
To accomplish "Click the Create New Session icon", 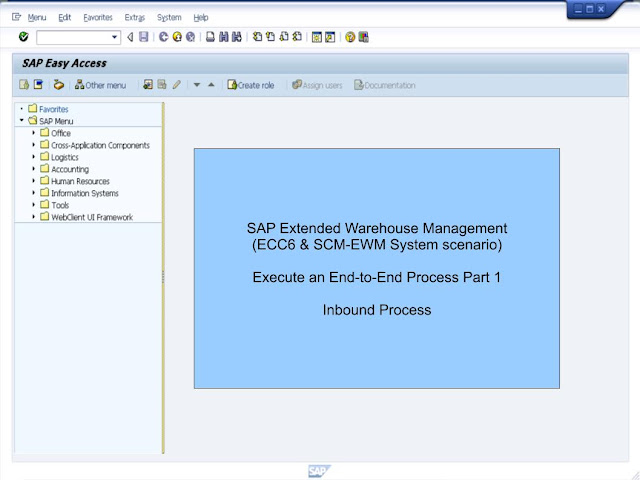I will [x=317, y=38].
